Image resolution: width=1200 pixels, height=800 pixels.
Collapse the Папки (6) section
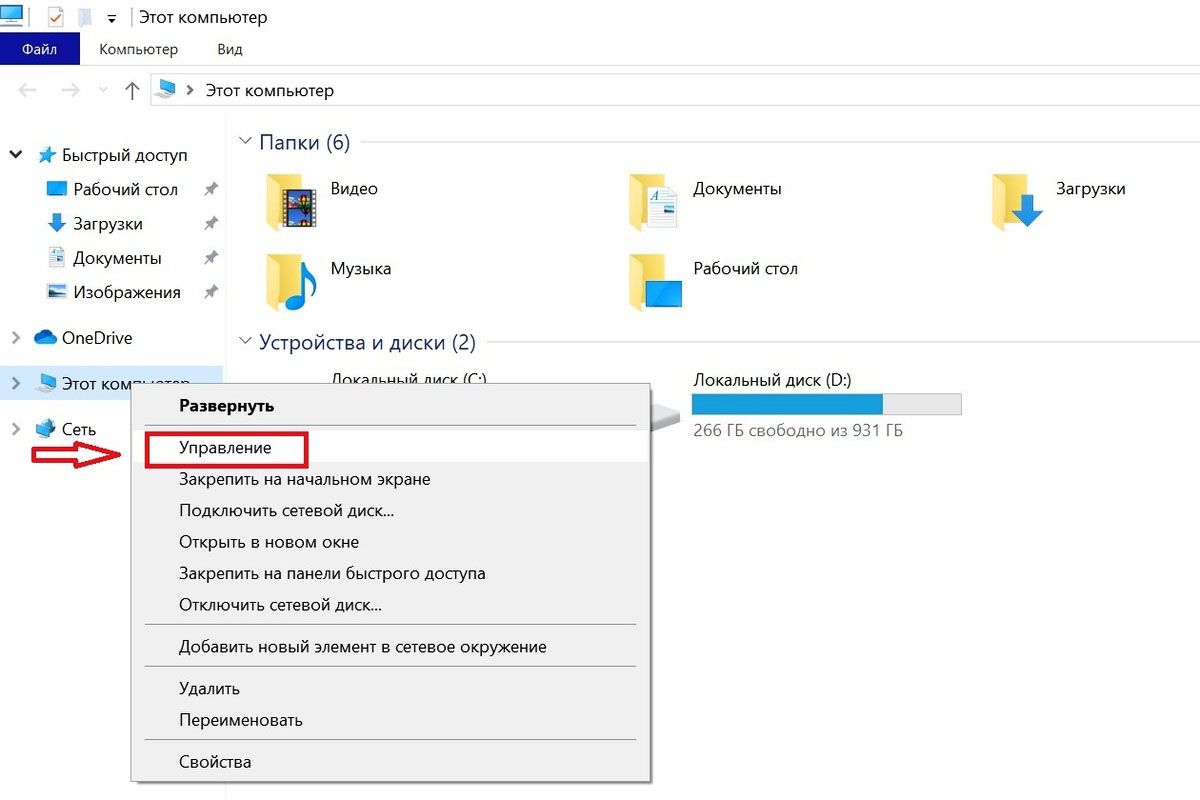click(246, 143)
